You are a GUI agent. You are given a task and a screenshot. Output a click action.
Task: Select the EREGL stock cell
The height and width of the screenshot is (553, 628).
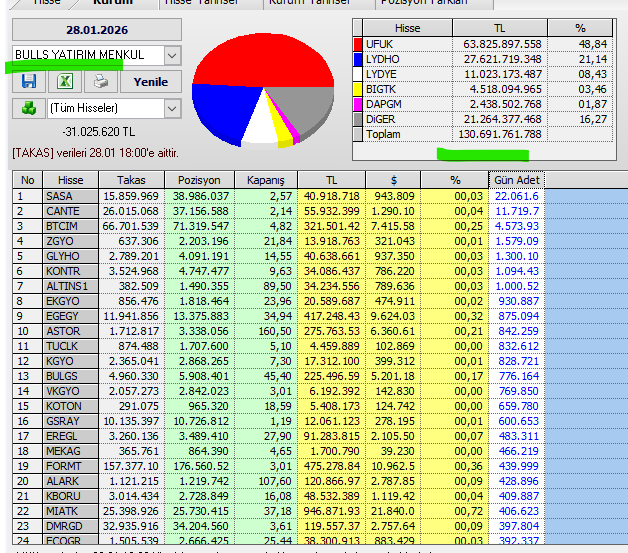tap(70, 436)
